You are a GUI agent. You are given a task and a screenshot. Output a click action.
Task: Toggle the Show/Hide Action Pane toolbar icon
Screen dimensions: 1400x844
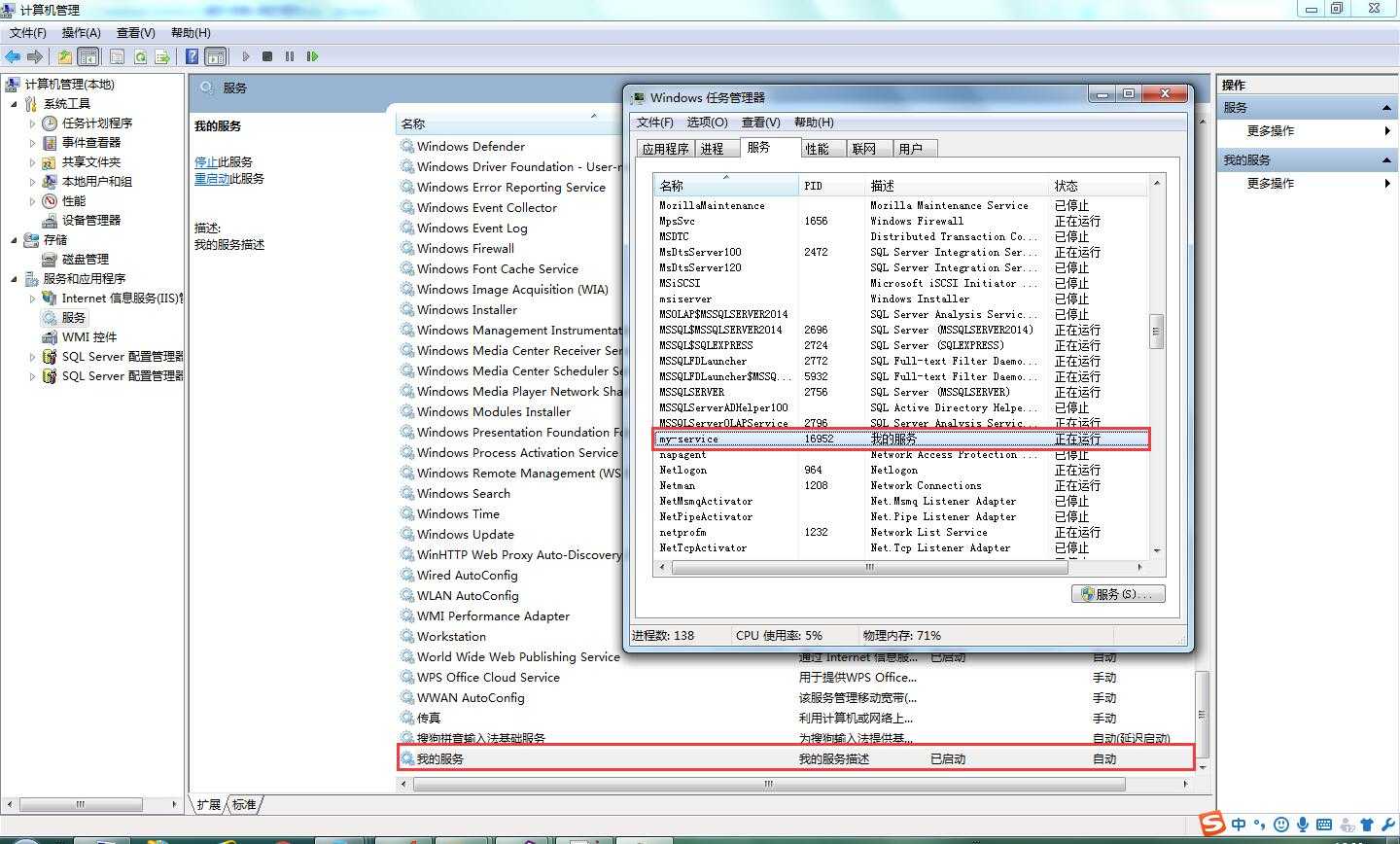(x=216, y=56)
